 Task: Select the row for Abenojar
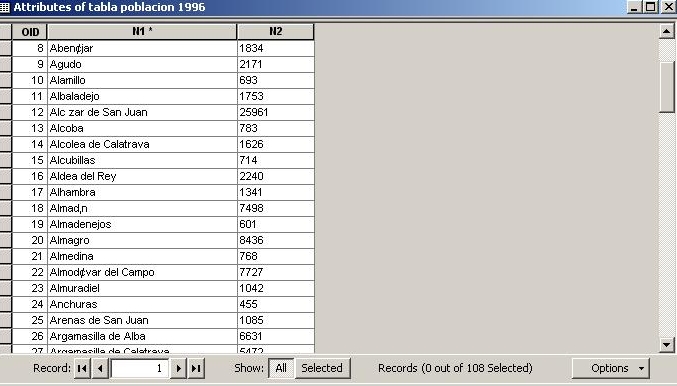6,48
